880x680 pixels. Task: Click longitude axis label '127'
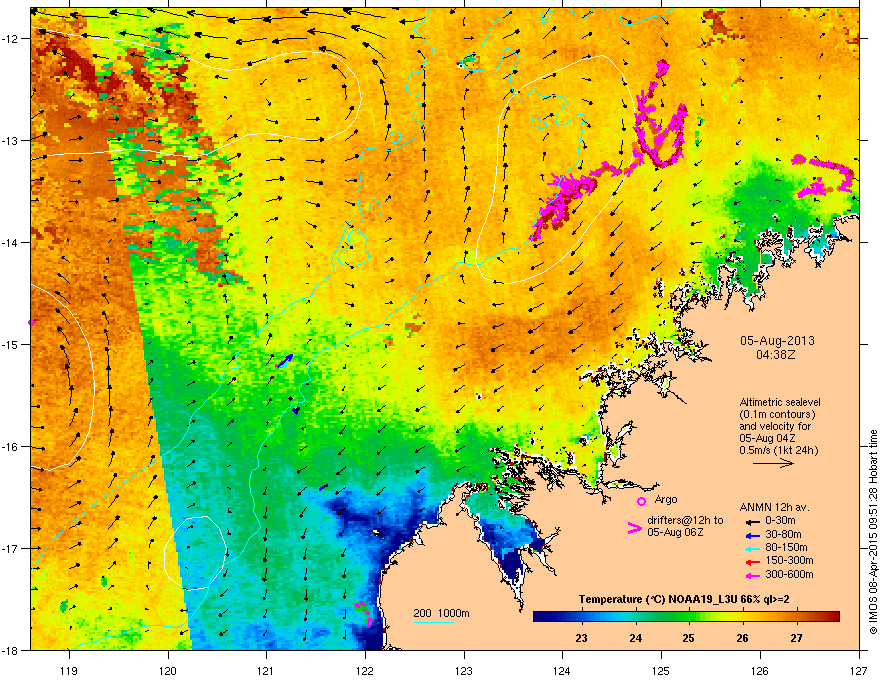pos(859,670)
